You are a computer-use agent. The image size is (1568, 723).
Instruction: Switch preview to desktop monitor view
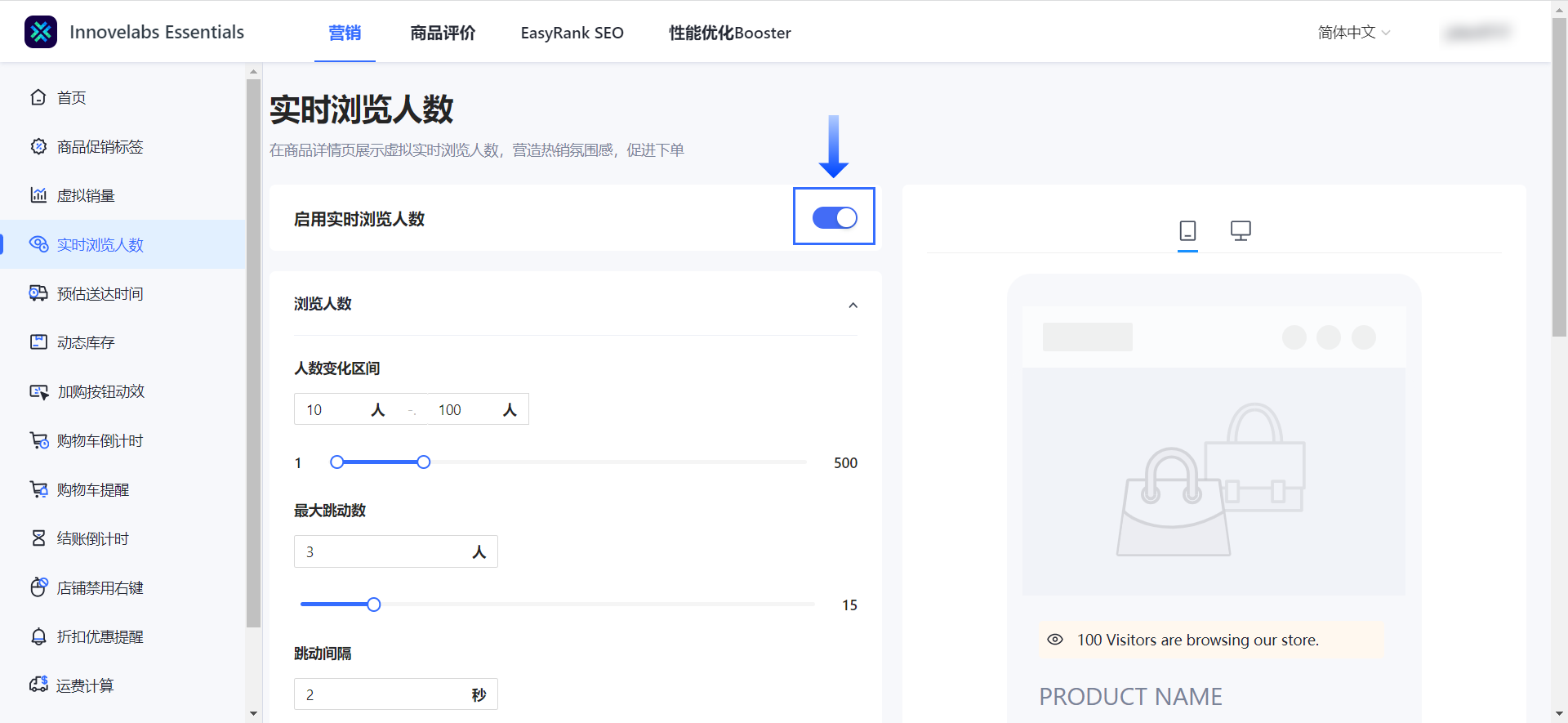(1241, 231)
